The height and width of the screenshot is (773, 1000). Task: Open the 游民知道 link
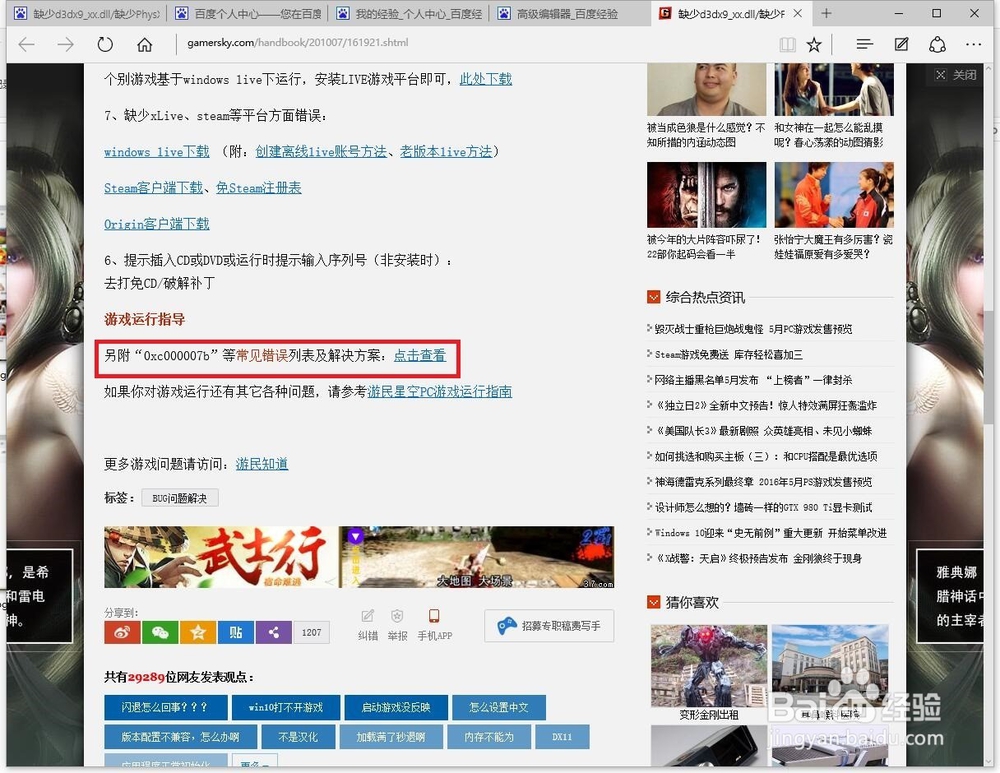tap(261, 464)
